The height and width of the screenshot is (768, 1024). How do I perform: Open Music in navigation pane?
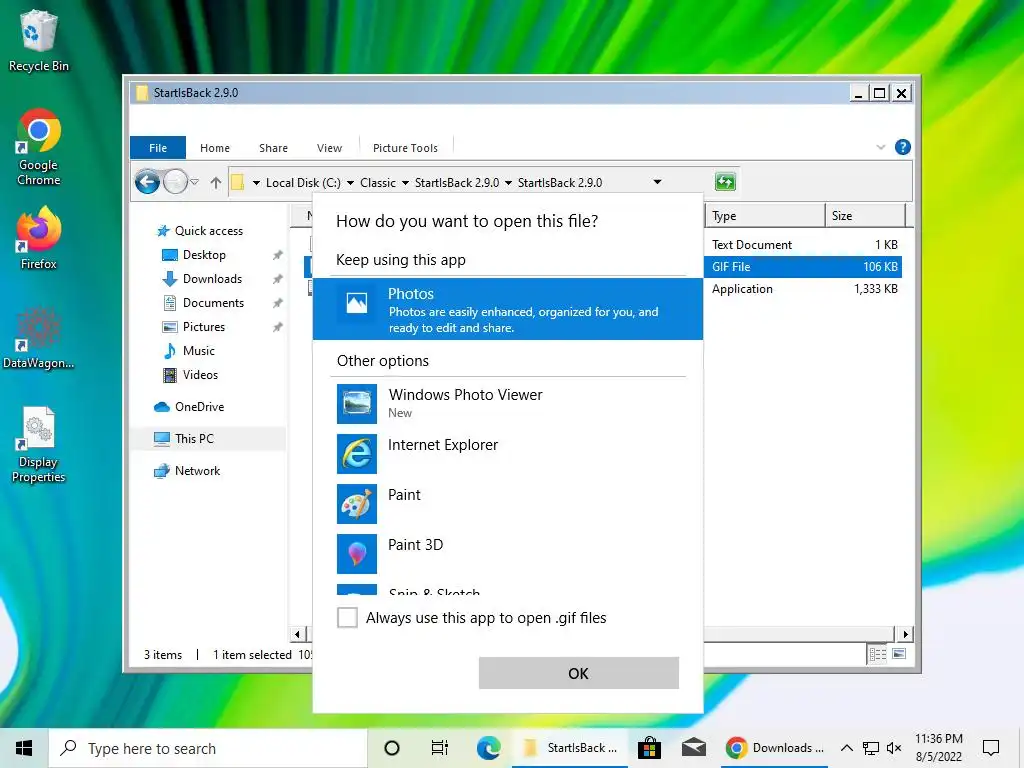(x=189, y=351)
